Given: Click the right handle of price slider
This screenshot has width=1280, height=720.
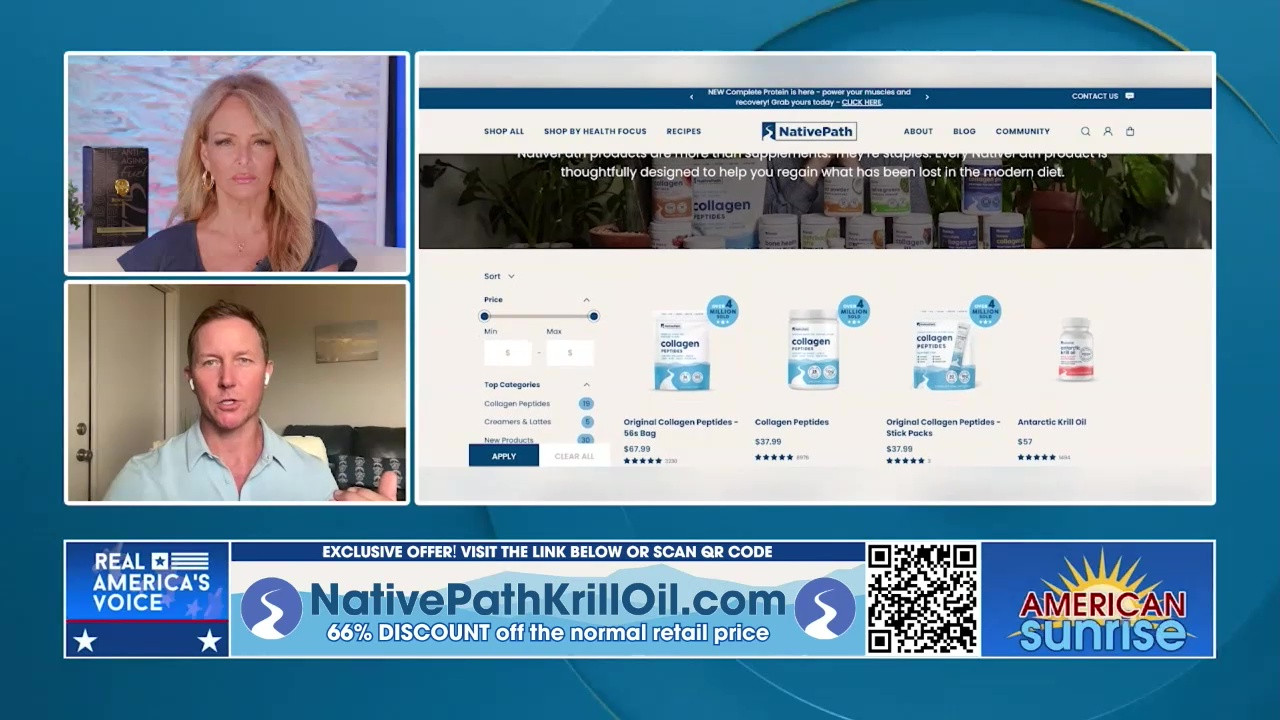Looking at the screenshot, I should pyautogui.click(x=593, y=316).
